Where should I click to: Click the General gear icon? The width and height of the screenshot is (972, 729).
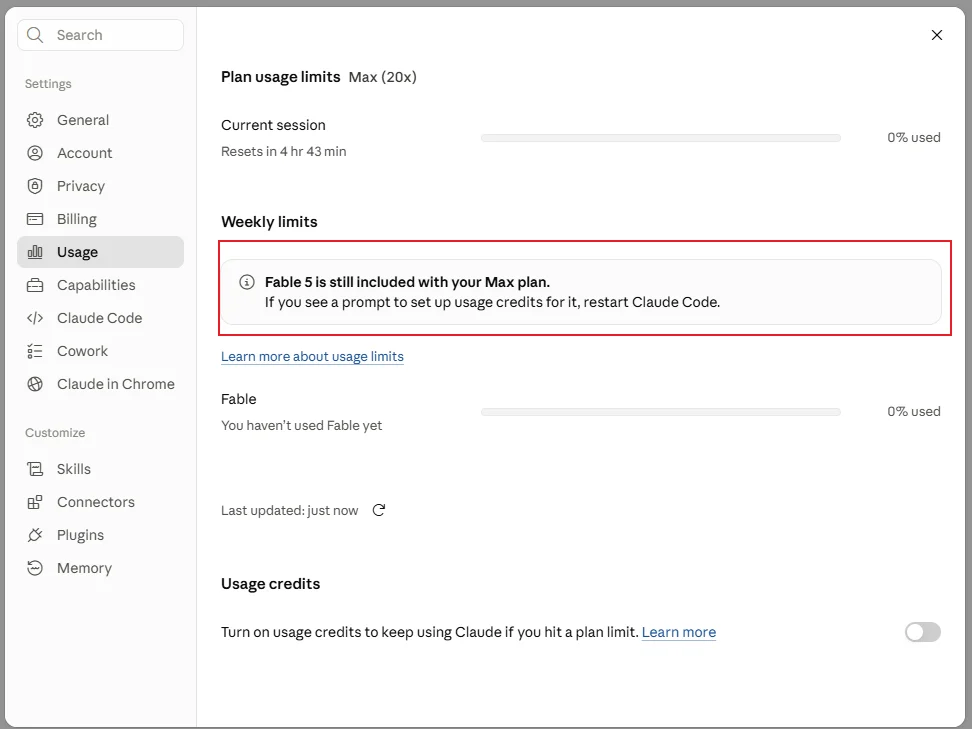click(x=35, y=120)
